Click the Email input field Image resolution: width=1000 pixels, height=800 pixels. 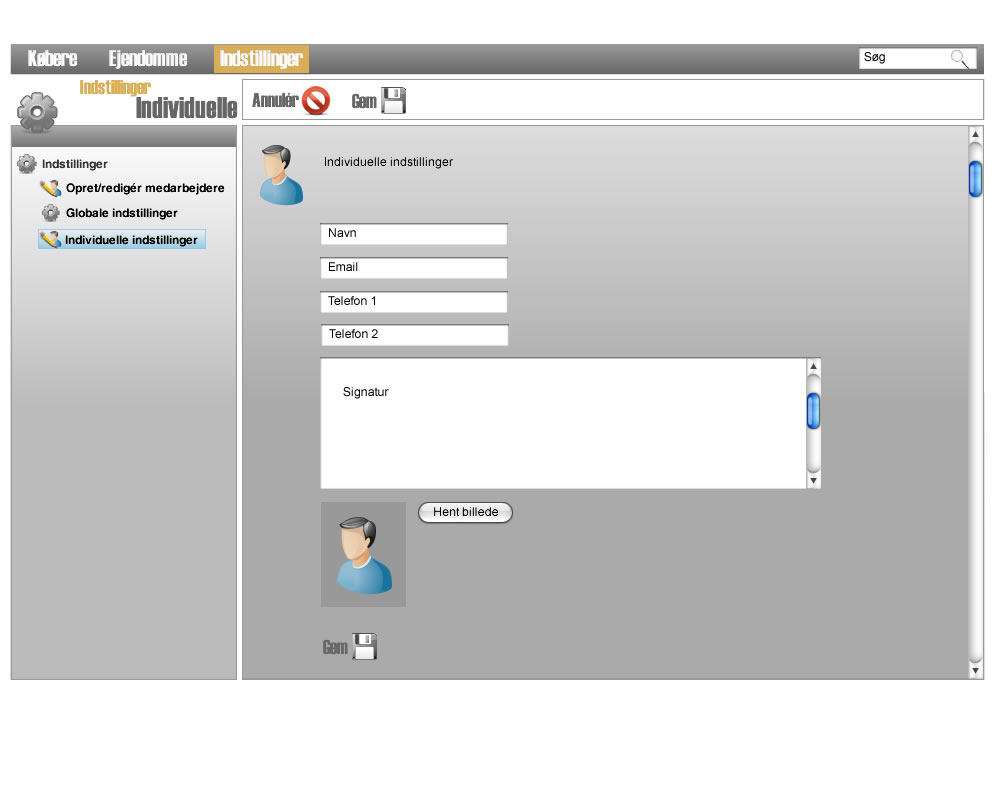point(414,268)
